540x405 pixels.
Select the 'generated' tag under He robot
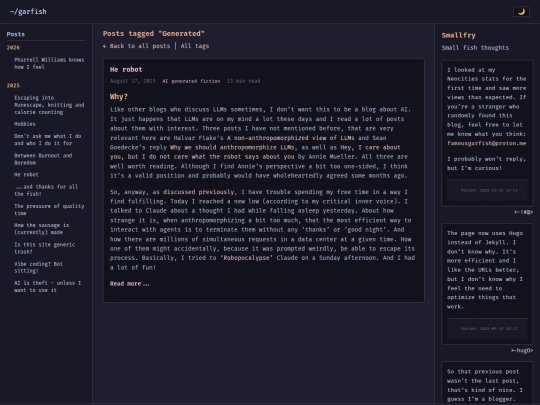click(x=184, y=81)
